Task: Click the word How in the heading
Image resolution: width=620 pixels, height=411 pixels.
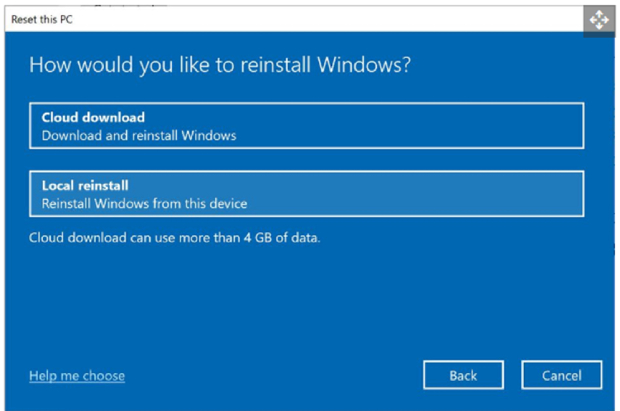Action: 49,66
